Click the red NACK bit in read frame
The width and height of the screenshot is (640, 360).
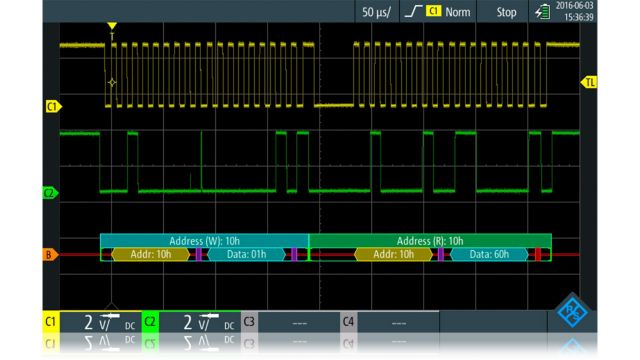pyautogui.click(x=538, y=254)
